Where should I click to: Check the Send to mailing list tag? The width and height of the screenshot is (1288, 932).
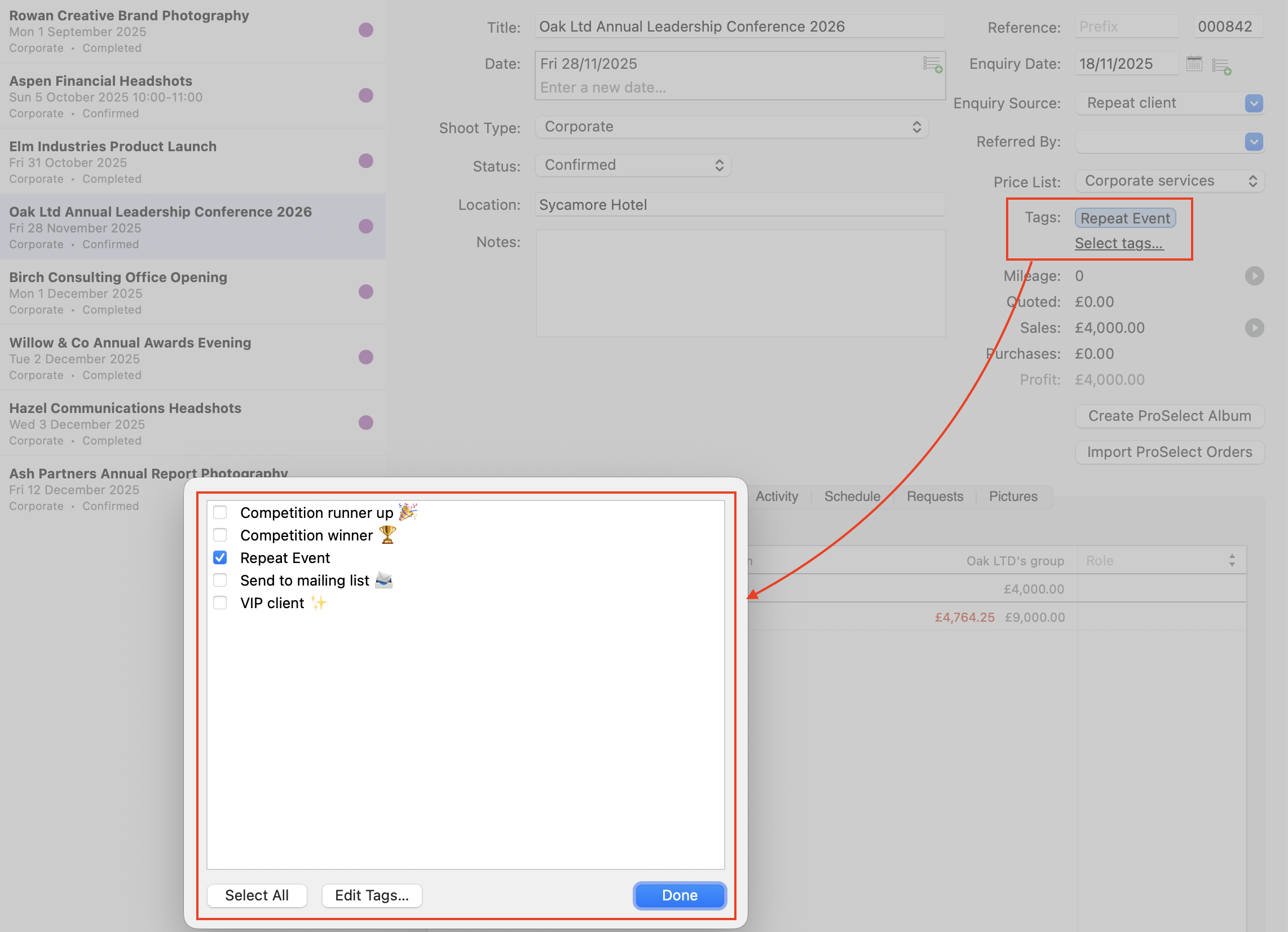(x=220, y=580)
